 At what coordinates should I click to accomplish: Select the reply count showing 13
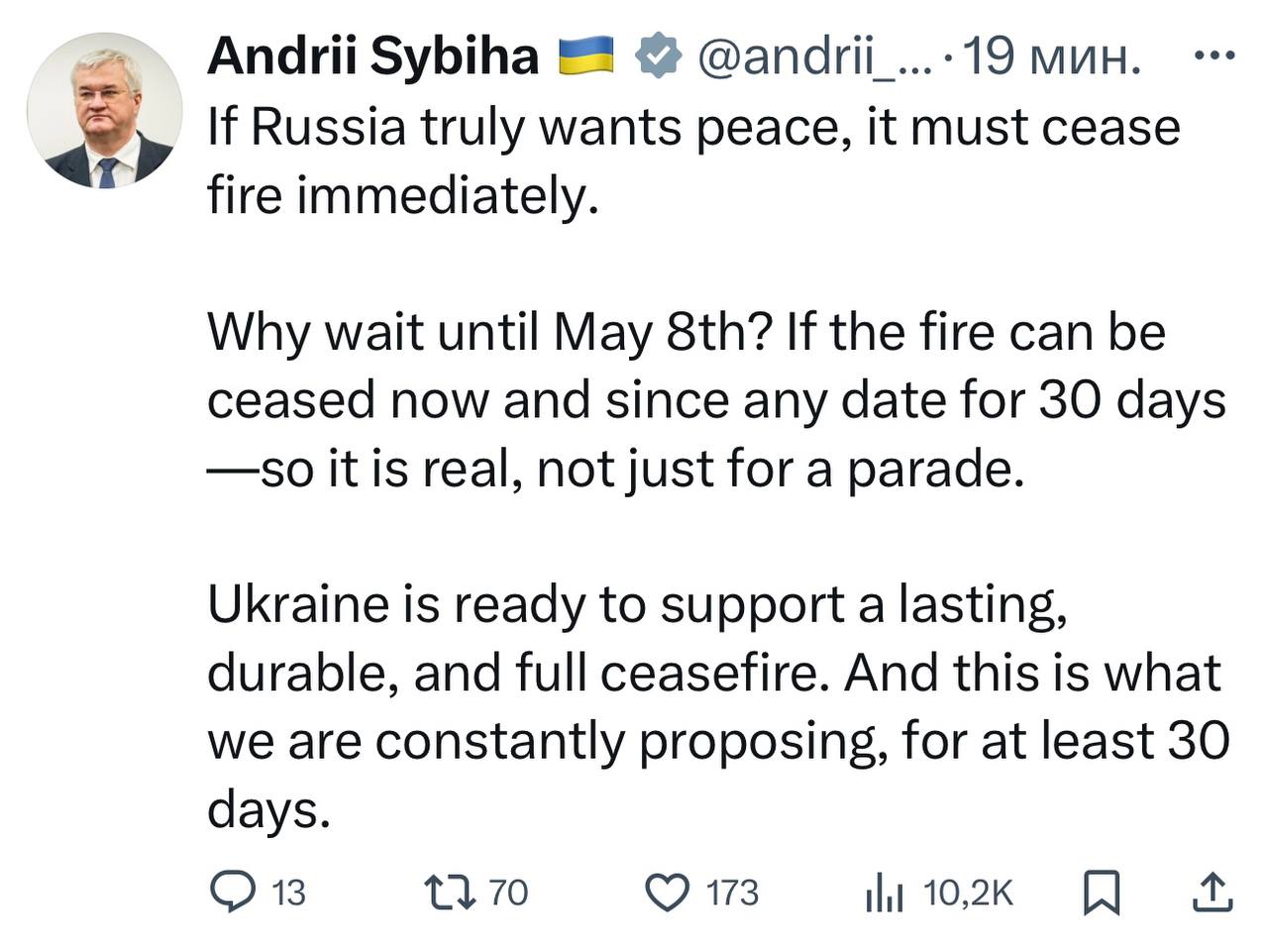(285, 893)
